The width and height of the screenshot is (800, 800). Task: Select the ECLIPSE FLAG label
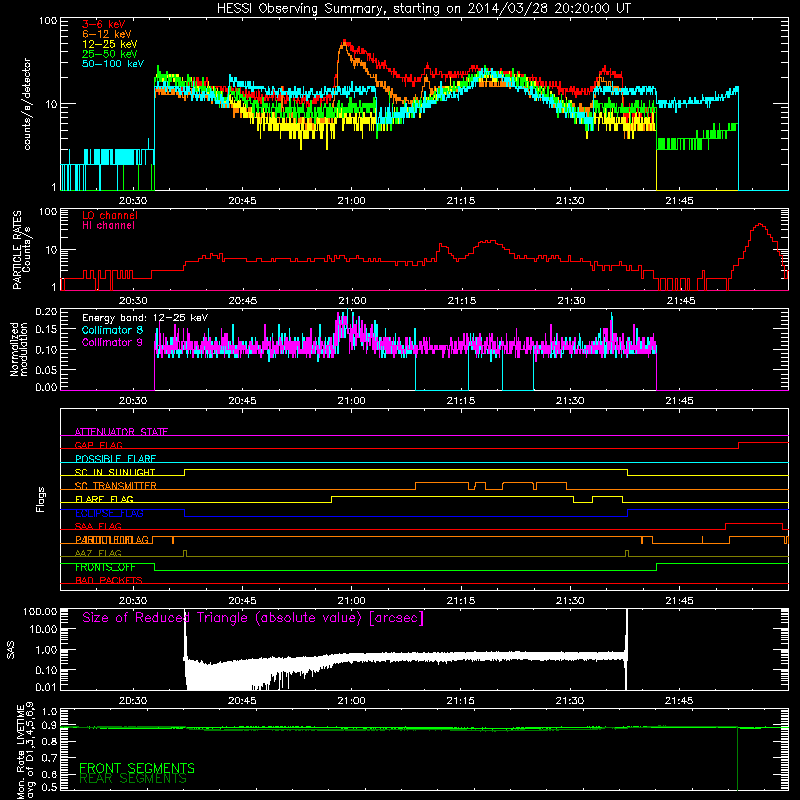(x=109, y=513)
